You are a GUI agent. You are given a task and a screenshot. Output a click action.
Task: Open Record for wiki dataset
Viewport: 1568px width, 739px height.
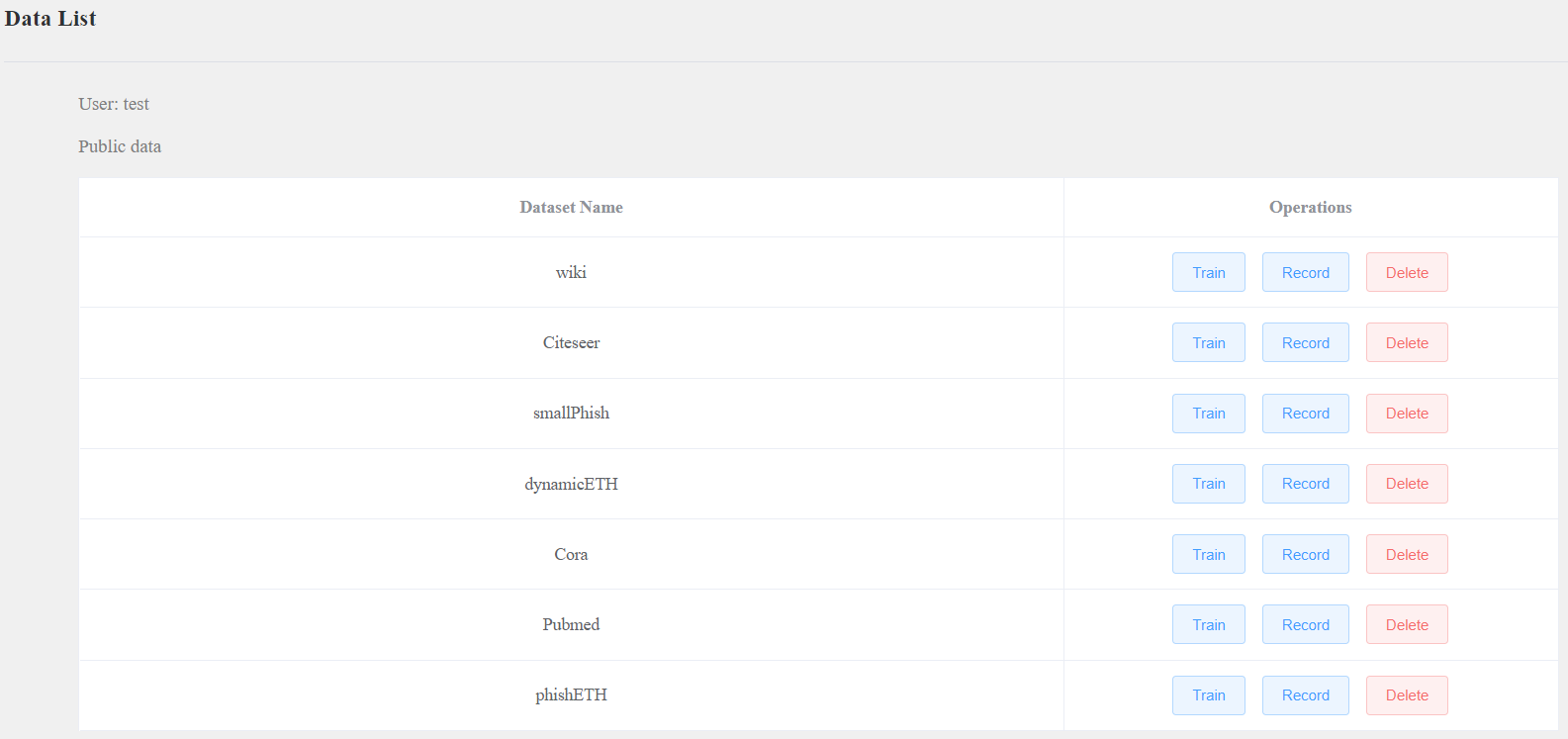click(x=1305, y=272)
